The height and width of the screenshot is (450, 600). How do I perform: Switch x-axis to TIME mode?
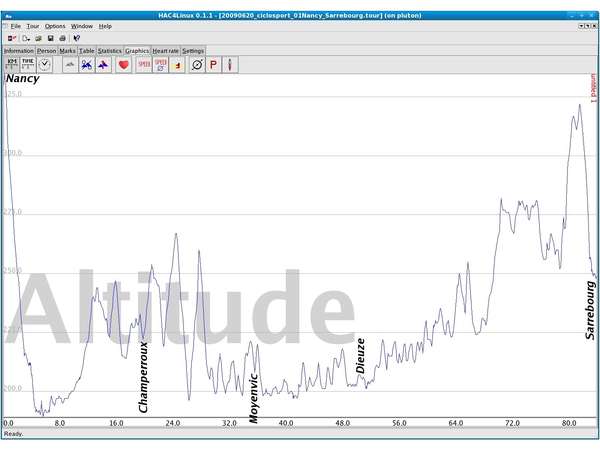tap(28, 64)
